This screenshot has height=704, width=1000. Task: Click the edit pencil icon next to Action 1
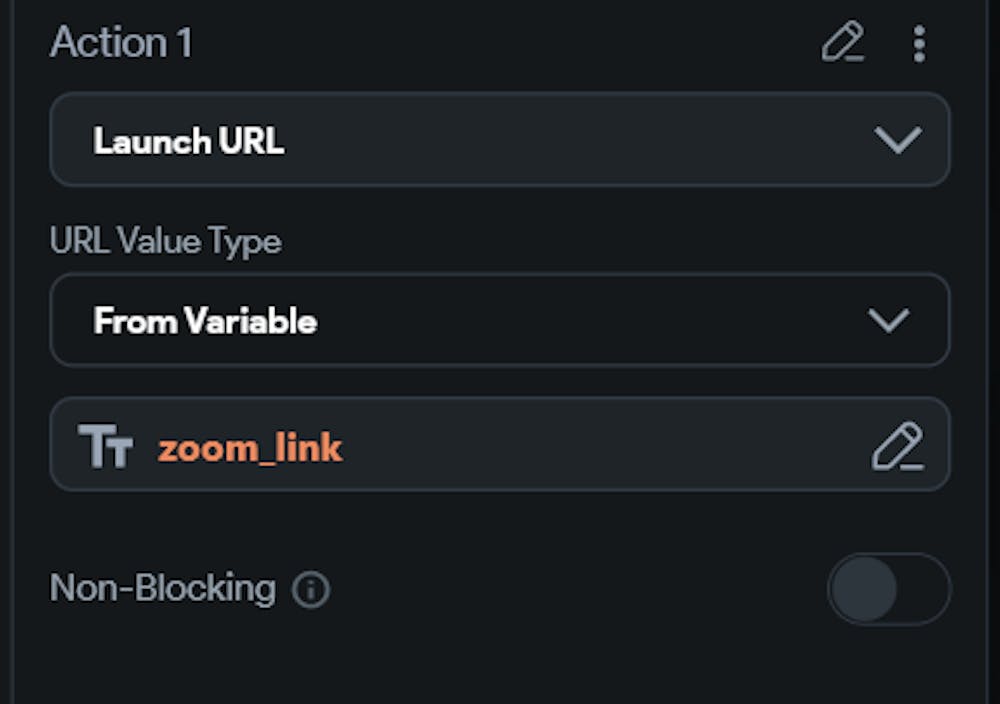pos(845,44)
